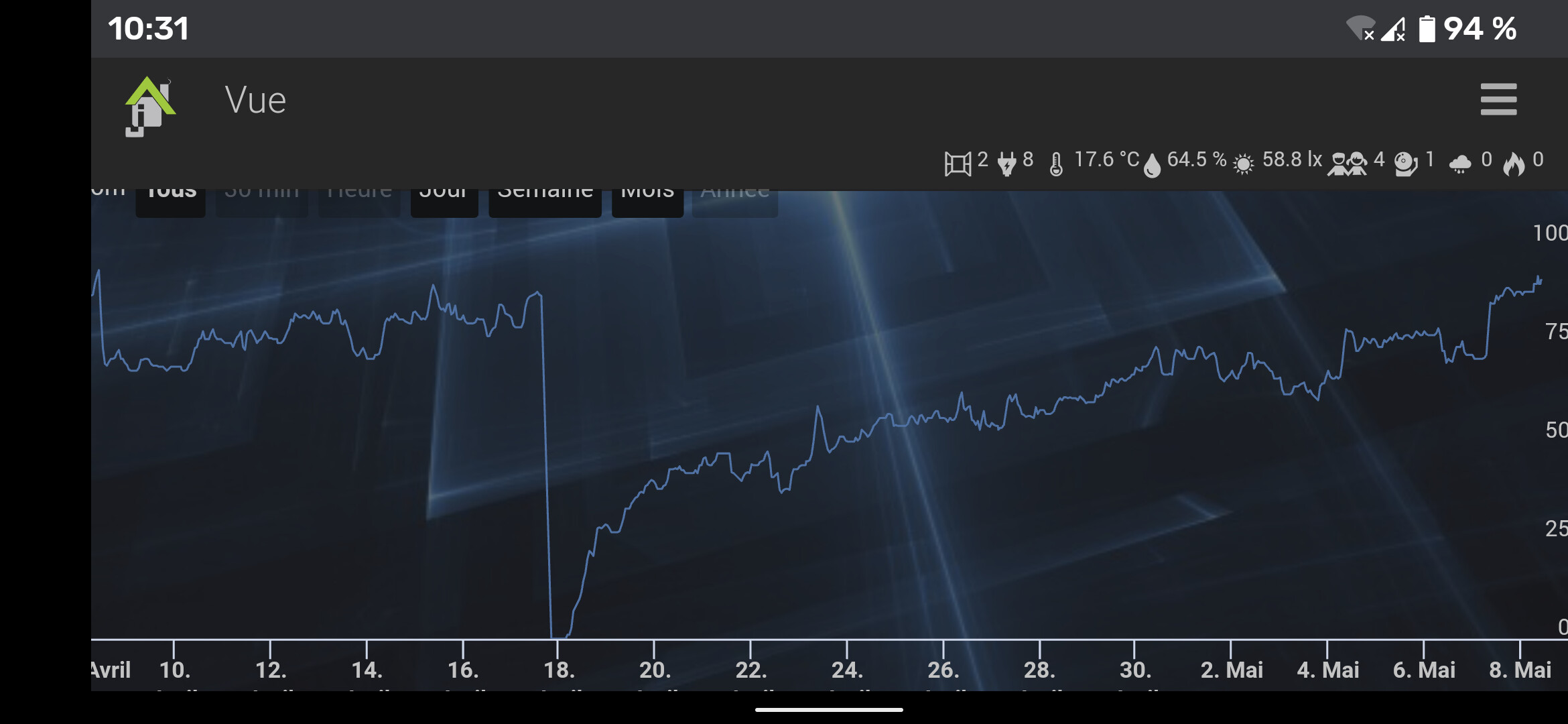Click the graph's latest point at the end
The image size is (1568, 724).
click(x=1541, y=280)
